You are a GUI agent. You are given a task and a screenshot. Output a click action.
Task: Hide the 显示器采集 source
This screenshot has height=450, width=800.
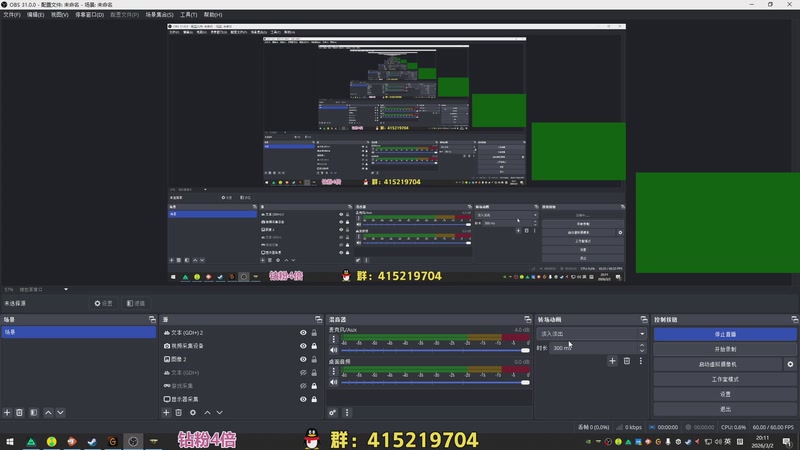tap(303, 399)
